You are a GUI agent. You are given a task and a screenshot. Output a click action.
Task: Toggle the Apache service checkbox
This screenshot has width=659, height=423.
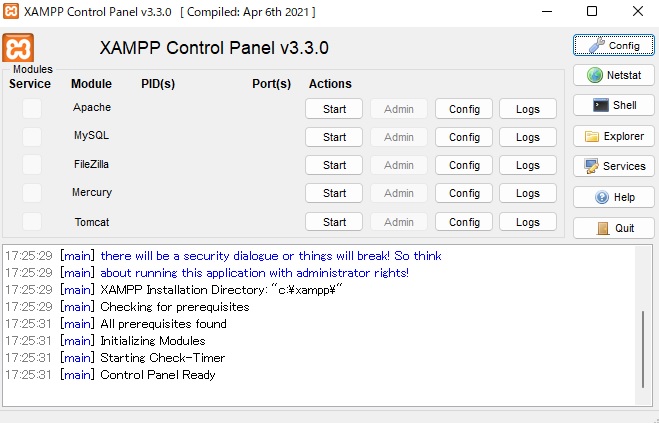pos(32,108)
